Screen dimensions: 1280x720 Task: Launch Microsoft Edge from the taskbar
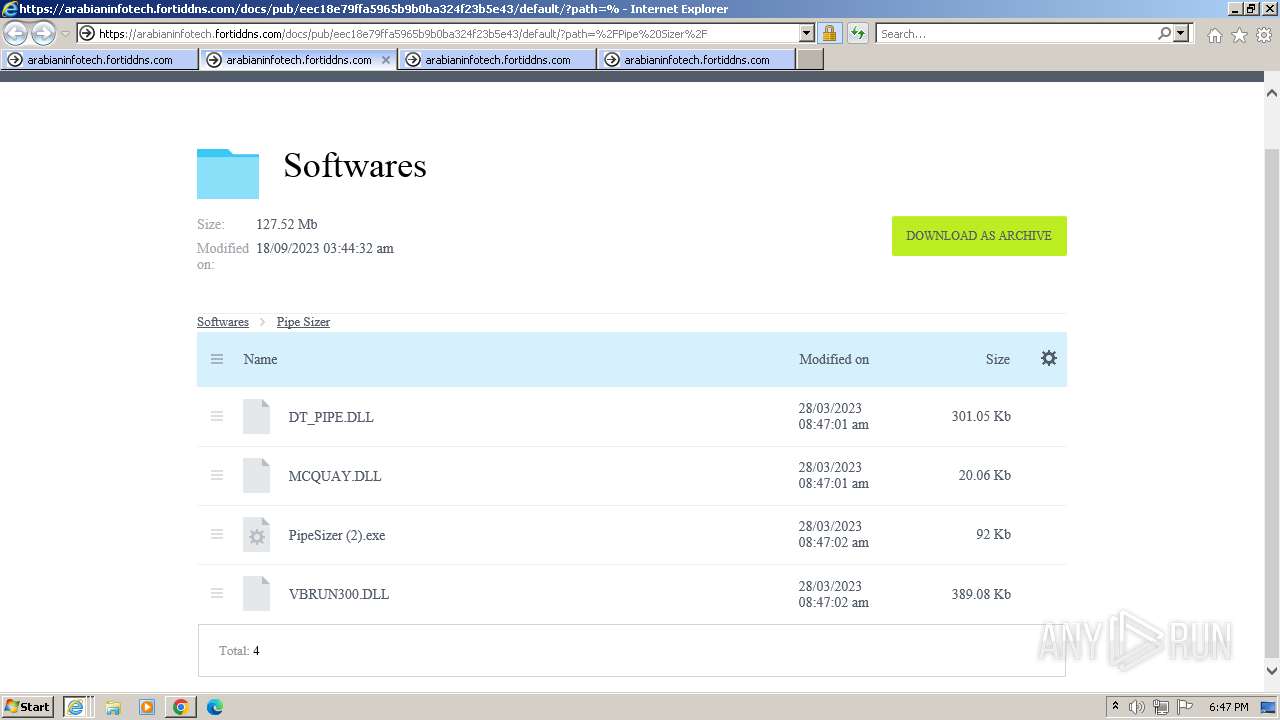(215, 707)
